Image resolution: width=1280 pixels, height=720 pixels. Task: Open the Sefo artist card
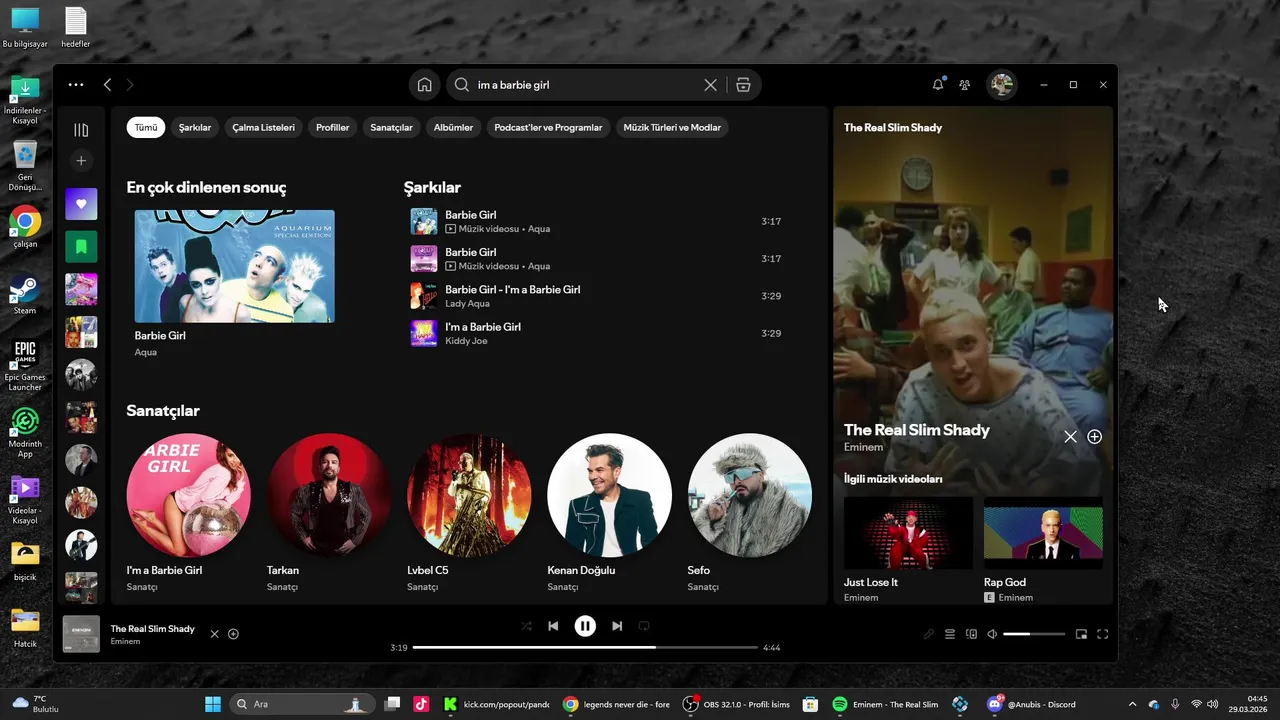coord(749,514)
